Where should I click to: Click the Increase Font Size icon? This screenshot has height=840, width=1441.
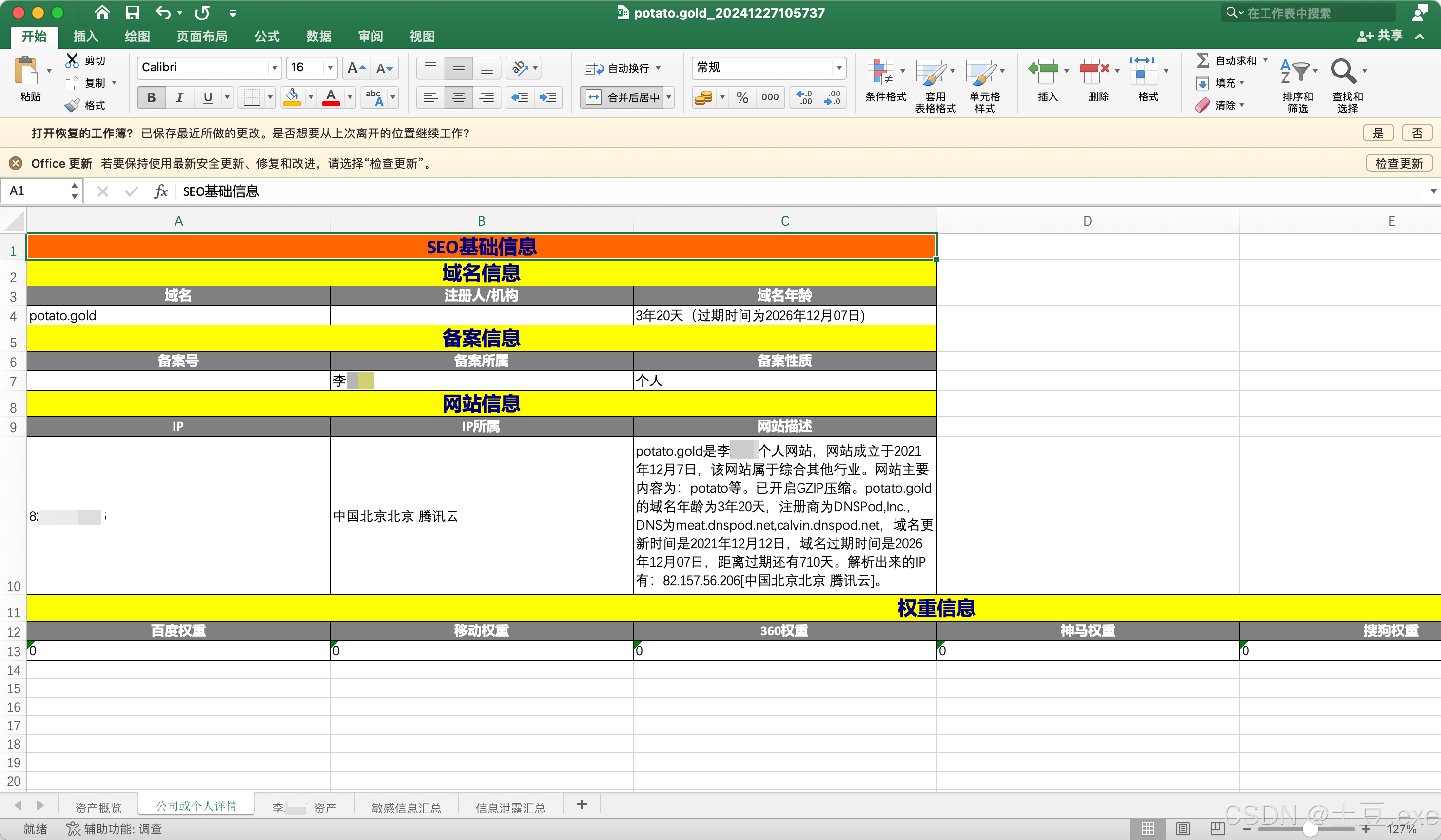pos(356,68)
